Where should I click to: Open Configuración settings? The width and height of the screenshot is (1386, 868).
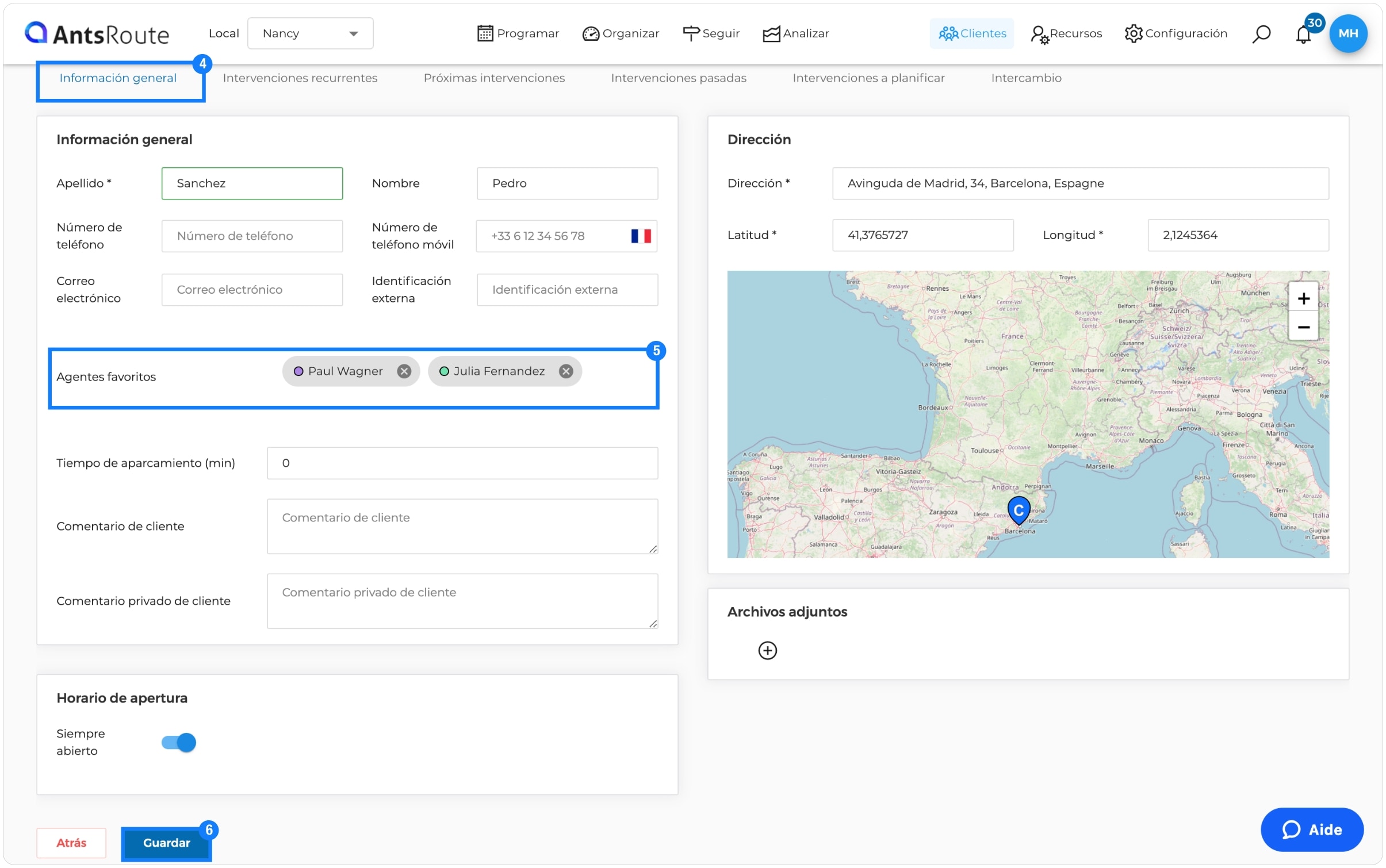[x=1176, y=33]
